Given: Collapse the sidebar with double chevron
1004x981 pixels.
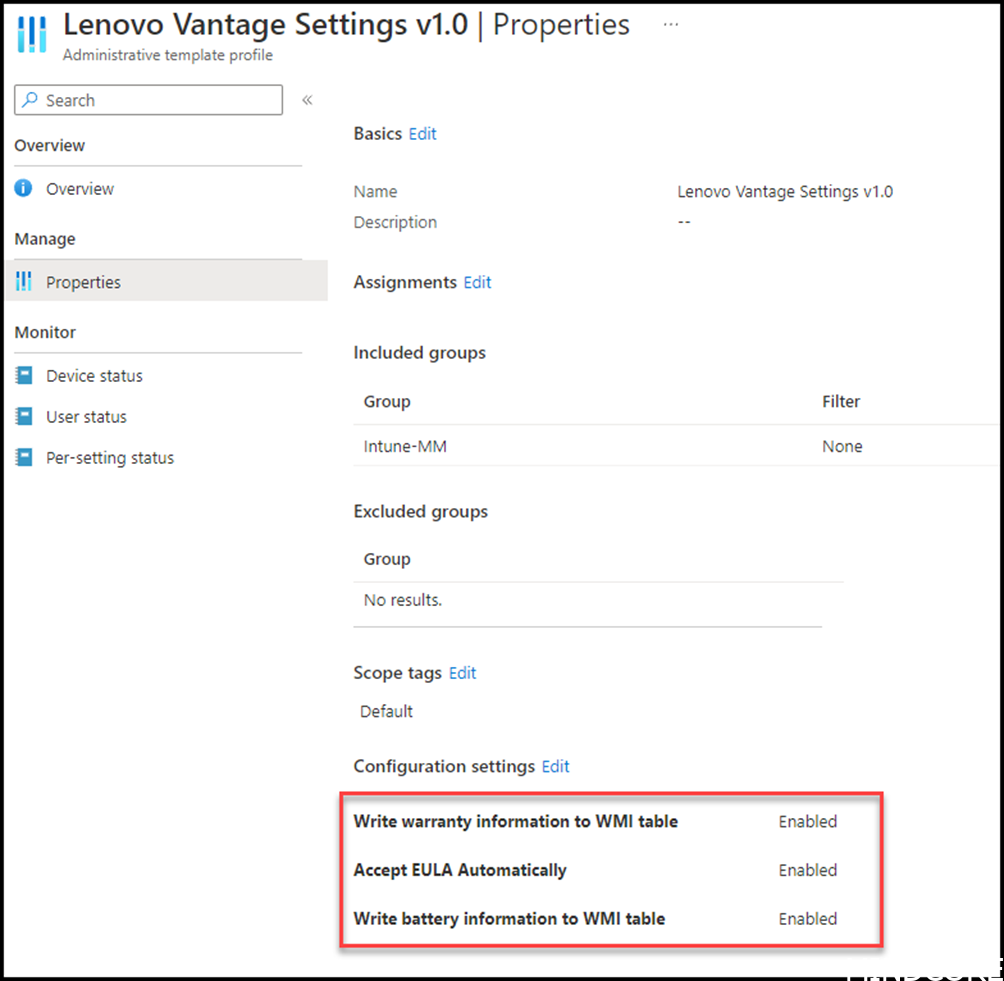Looking at the screenshot, I should point(307,100).
